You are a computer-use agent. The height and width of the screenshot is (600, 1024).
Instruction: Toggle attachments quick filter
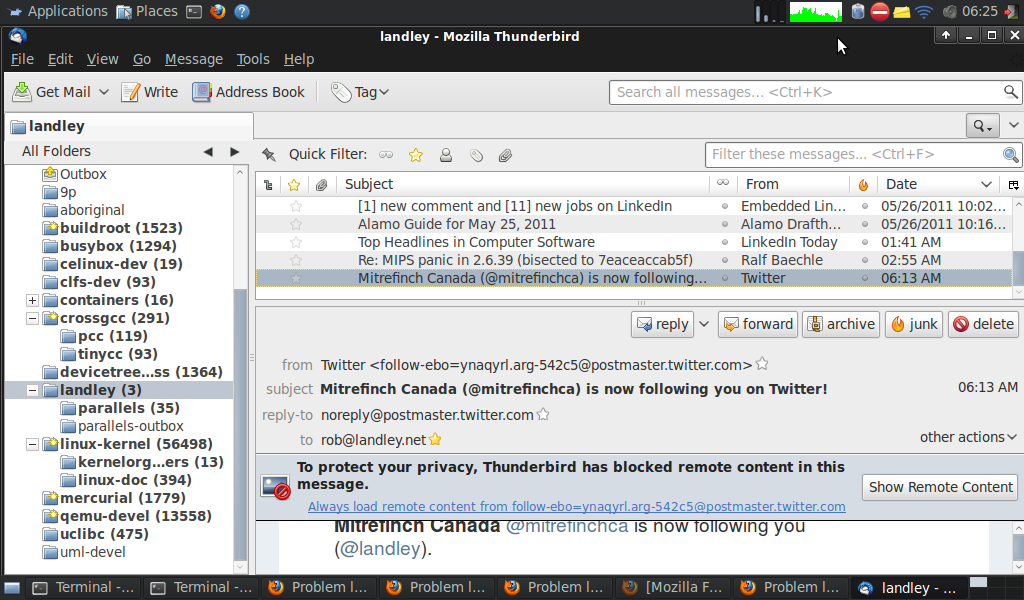(x=505, y=155)
